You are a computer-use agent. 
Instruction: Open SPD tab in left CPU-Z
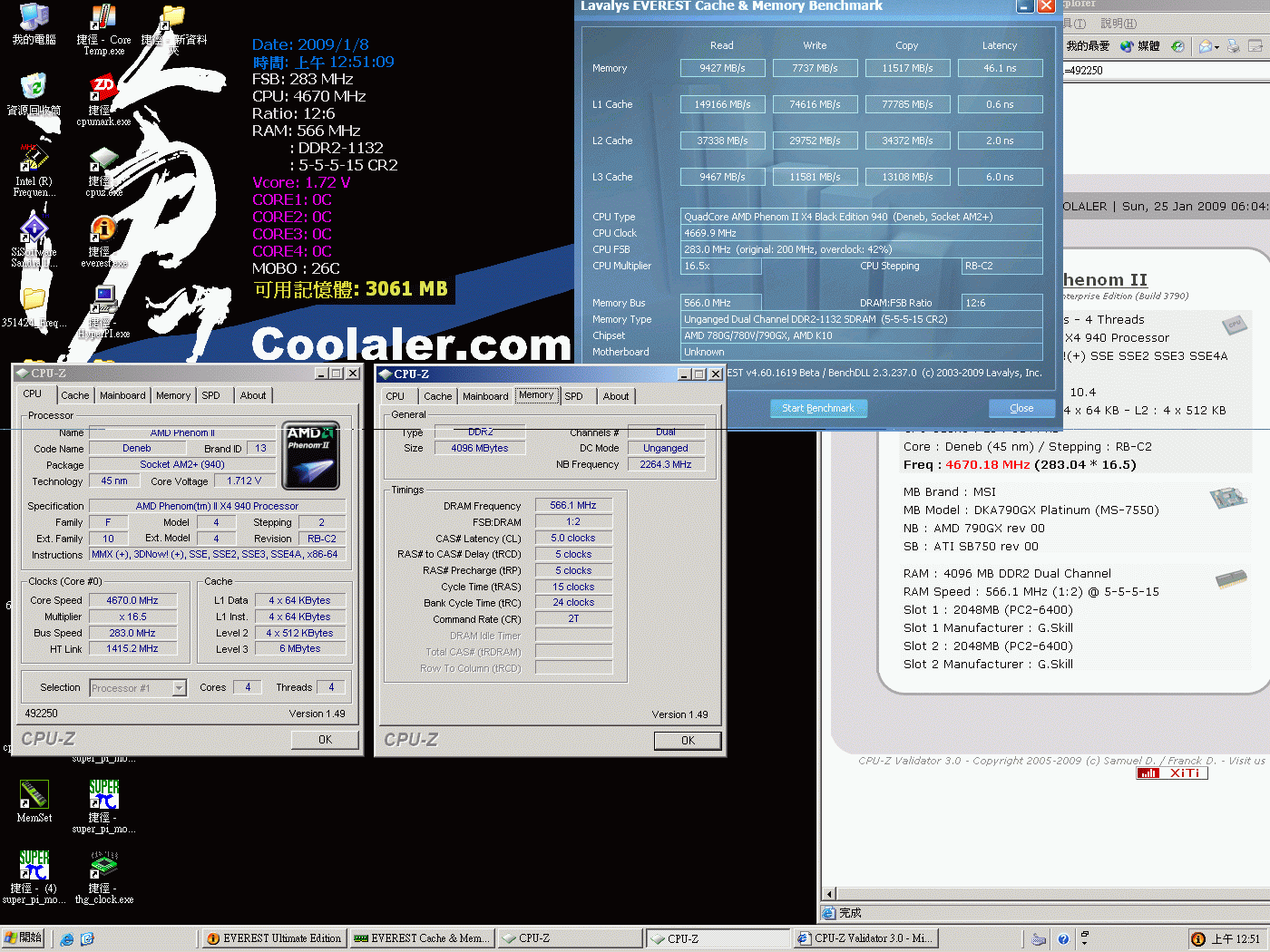(210, 395)
